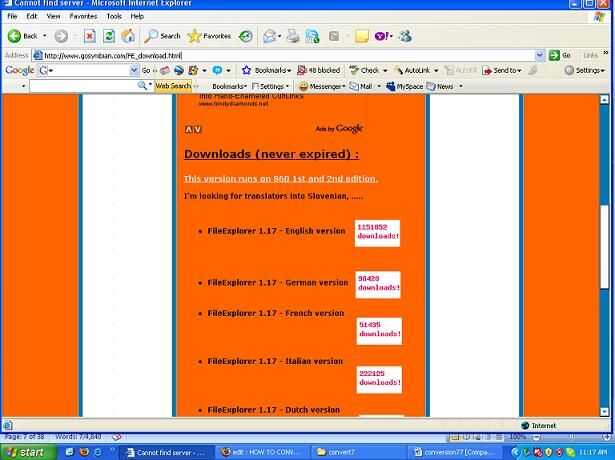Click the Links toolbar label

click(x=590, y=55)
